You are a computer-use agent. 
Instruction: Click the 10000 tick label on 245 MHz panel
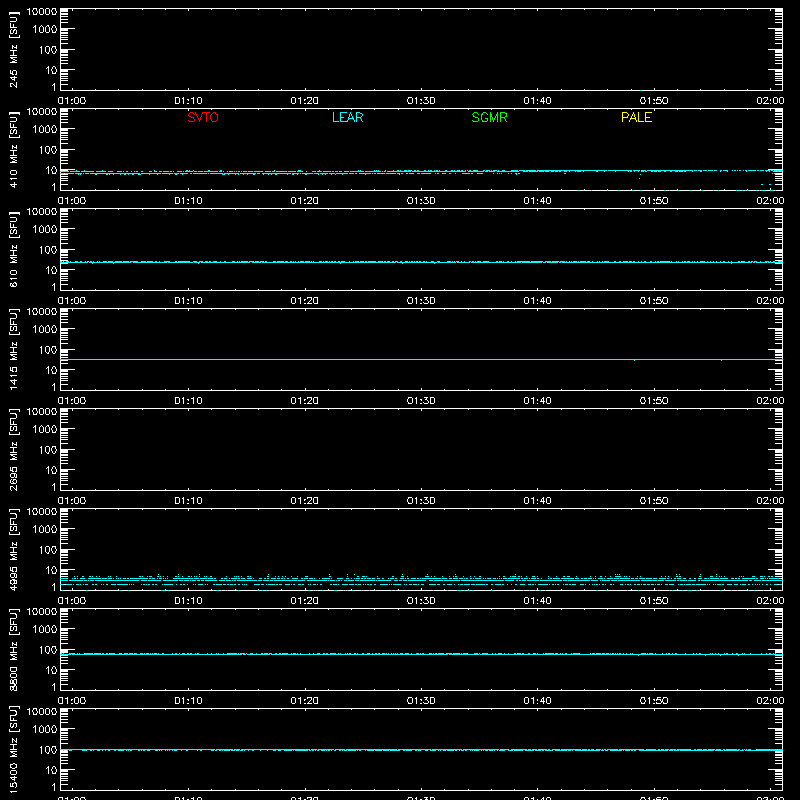point(42,12)
